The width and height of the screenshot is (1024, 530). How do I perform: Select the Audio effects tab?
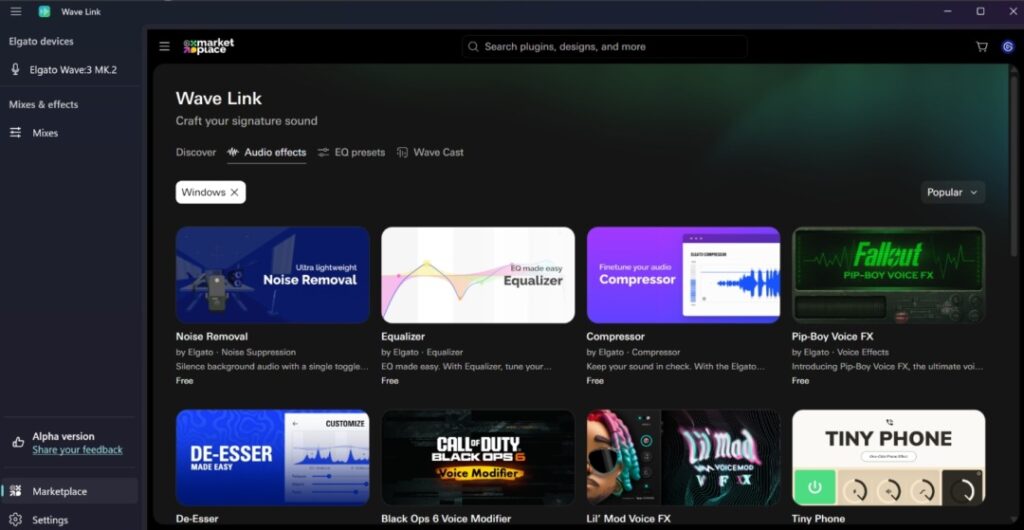point(266,152)
